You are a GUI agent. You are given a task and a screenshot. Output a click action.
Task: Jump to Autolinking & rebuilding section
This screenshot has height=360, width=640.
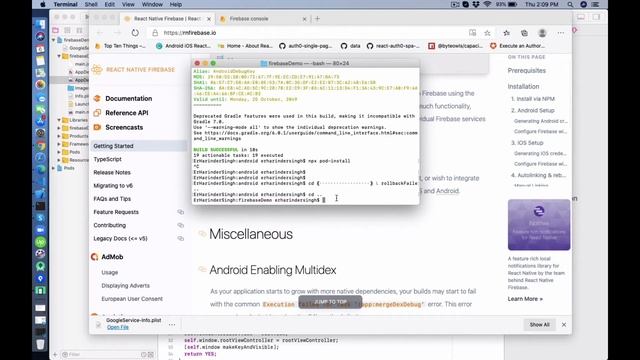coord(538,175)
